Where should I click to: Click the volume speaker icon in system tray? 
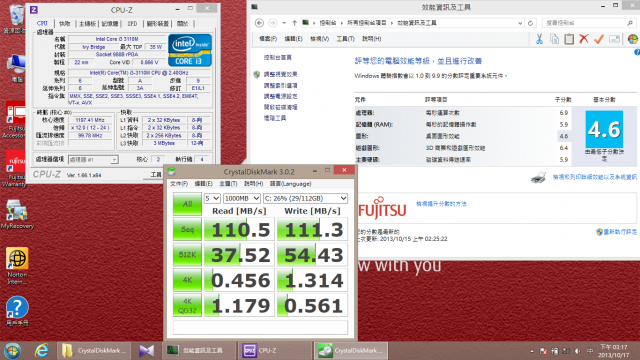coord(577,351)
